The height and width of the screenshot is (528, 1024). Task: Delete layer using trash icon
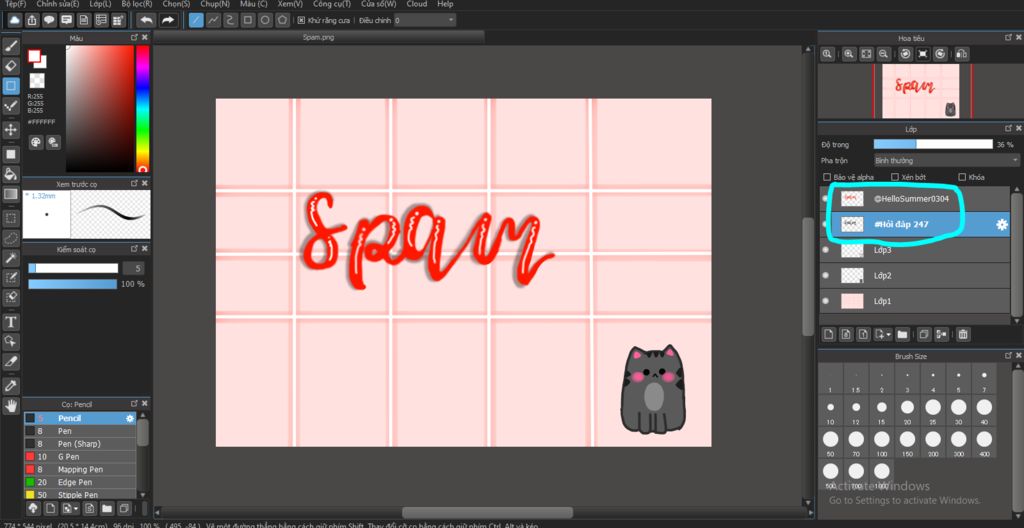963,334
